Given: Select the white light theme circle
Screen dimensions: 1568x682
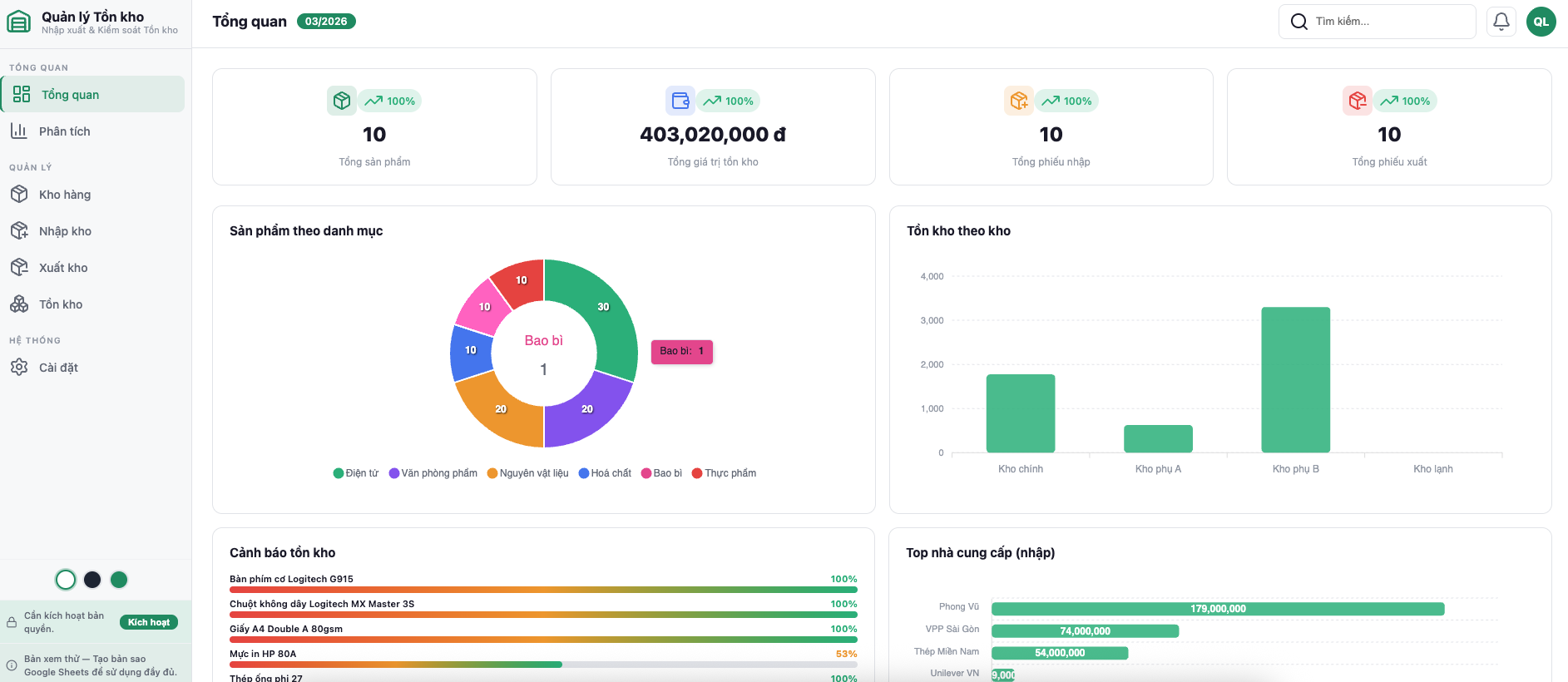Looking at the screenshot, I should (x=66, y=580).
